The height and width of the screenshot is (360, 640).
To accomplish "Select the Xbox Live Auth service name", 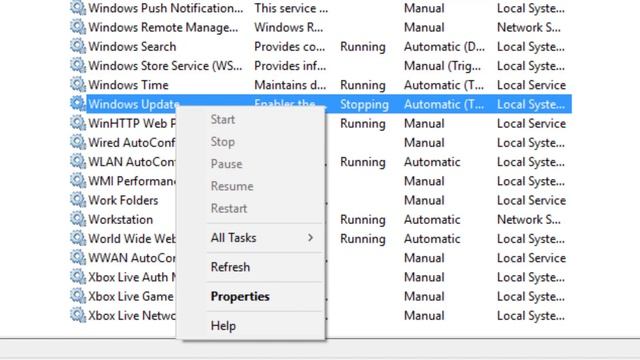I will pos(132,277).
